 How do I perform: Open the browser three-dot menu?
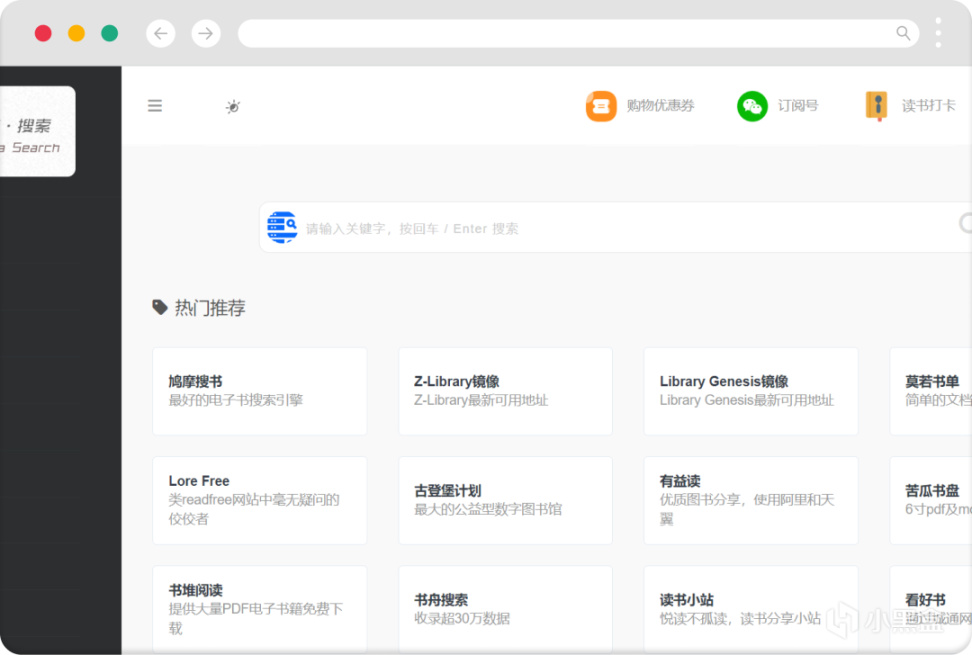pos(938,33)
